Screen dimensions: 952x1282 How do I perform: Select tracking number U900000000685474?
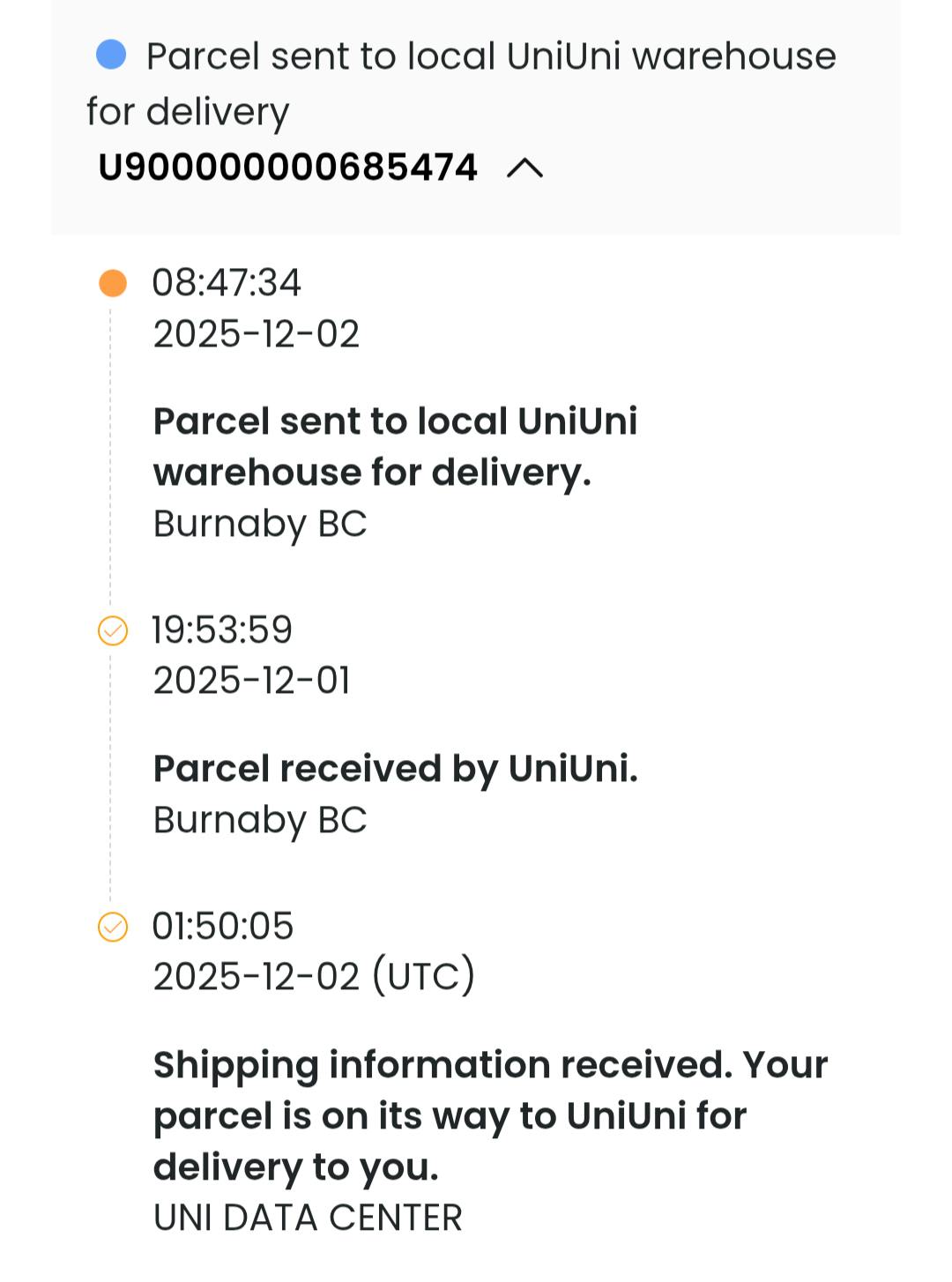pyautogui.click(x=287, y=168)
